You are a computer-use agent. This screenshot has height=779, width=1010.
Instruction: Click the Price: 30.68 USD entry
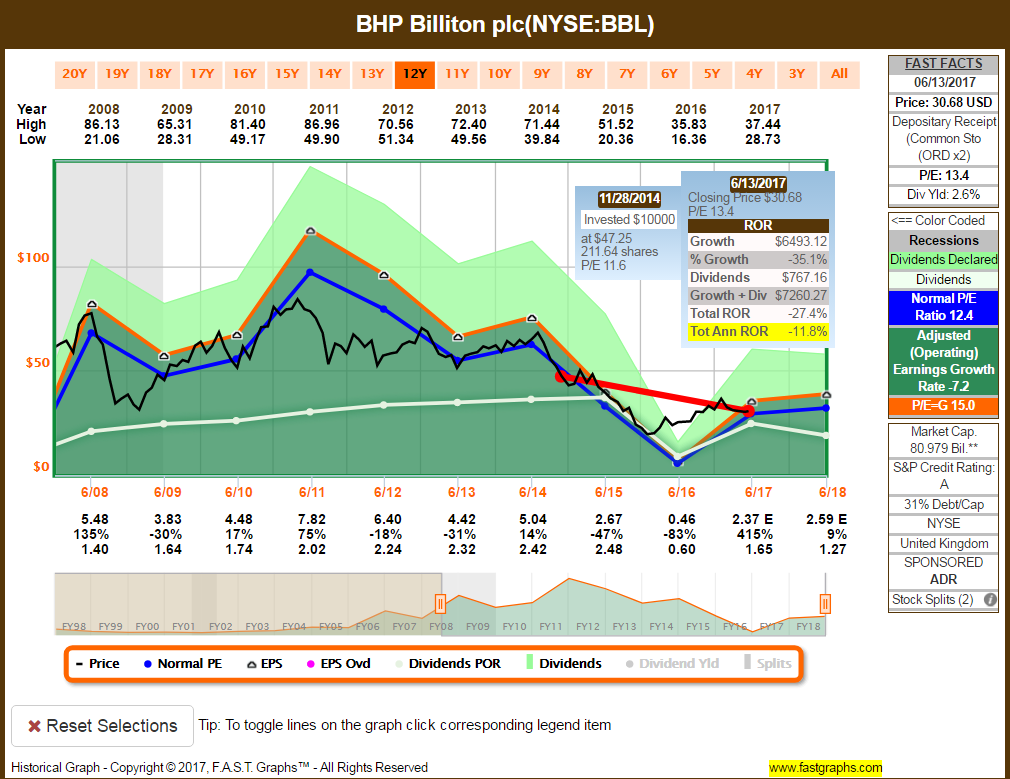[x=944, y=102]
